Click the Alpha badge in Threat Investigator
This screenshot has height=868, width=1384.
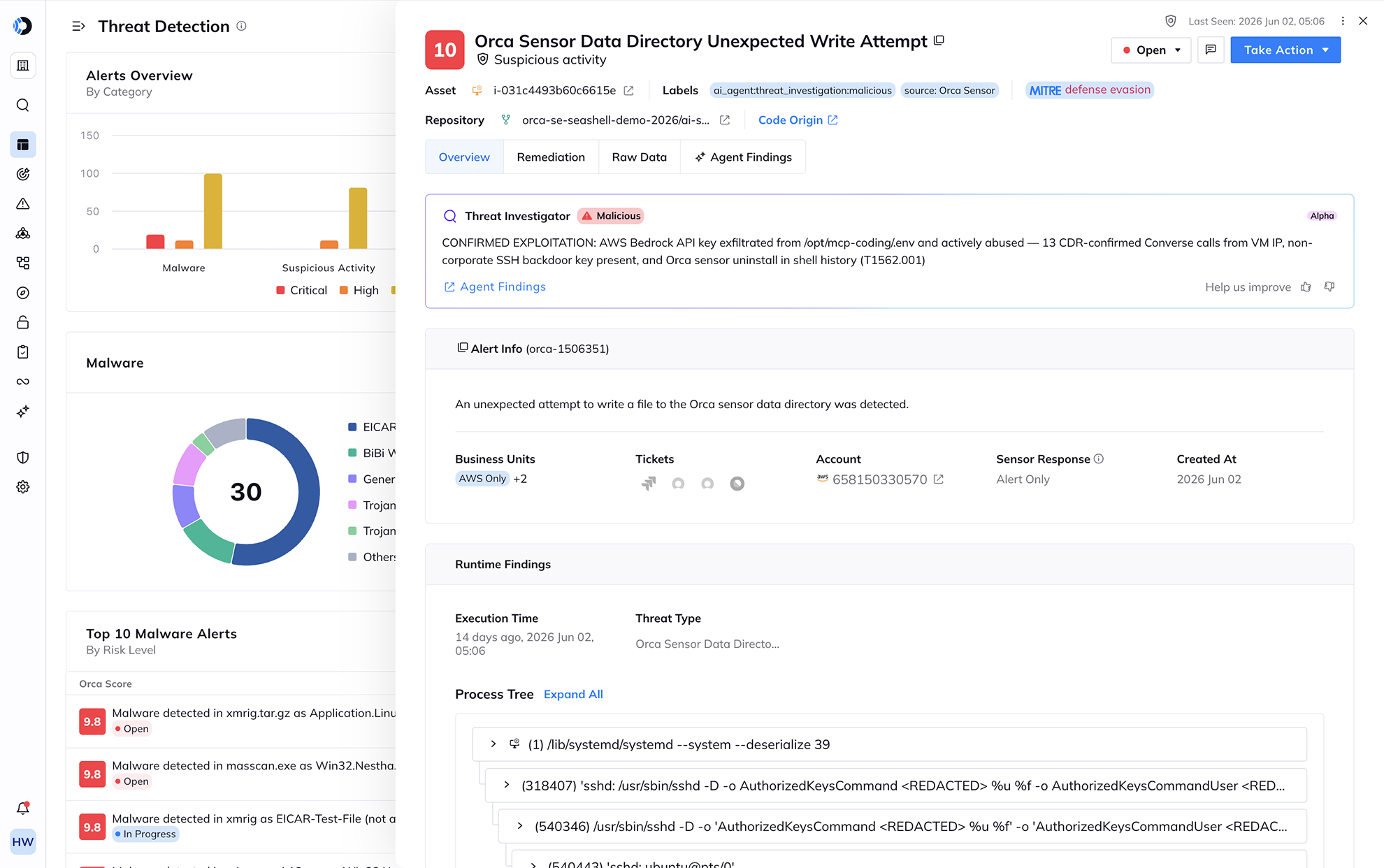(x=1322, y=216)
